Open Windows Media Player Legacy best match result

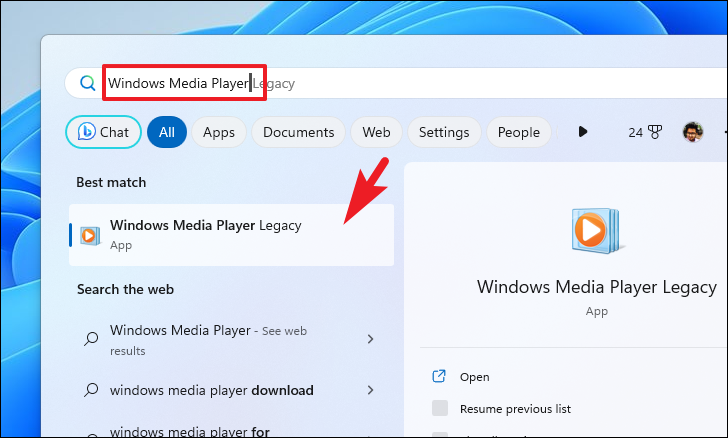231,235
